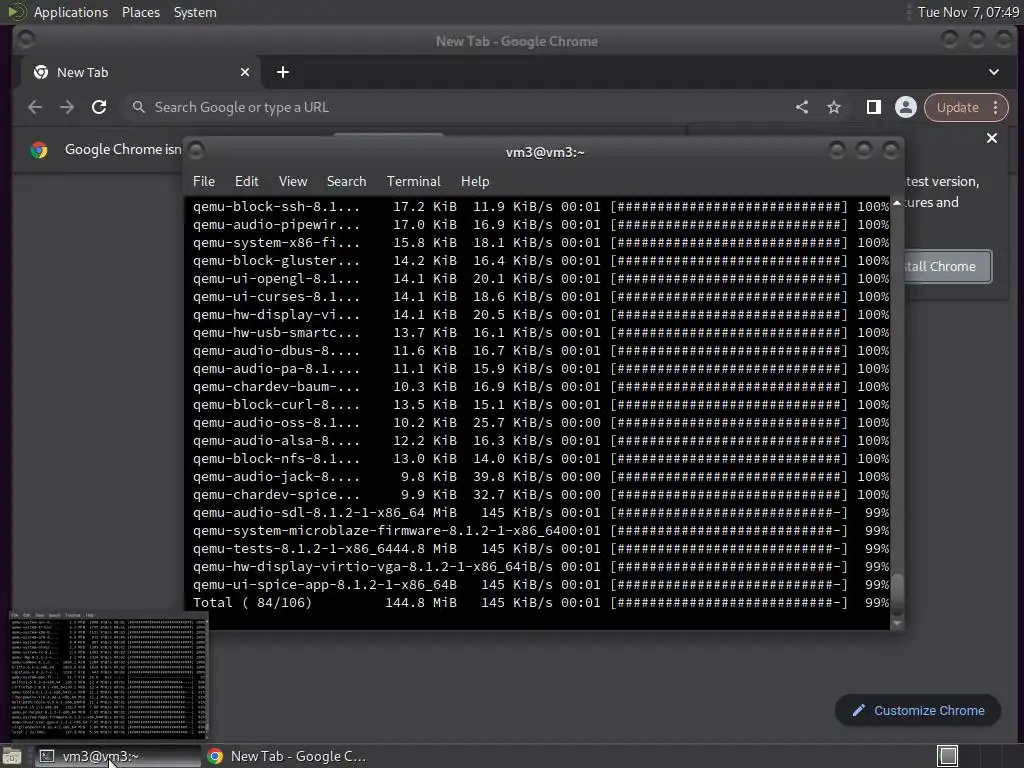Click the qemu-block-nfs-8.1... line
This screenshot has height=768, width=1024.
pyautogui.click(x=541, y=459)
